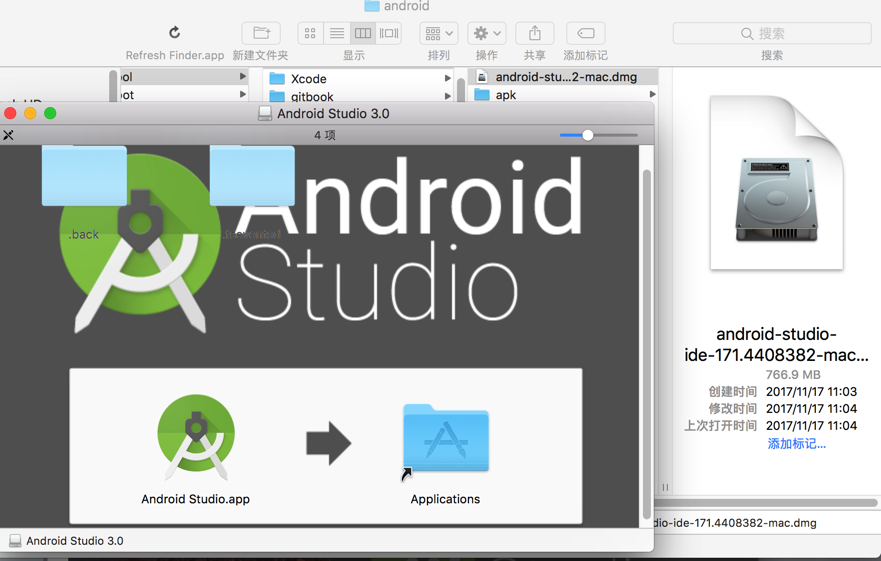Switch to icon view mode

click(310, 33)
